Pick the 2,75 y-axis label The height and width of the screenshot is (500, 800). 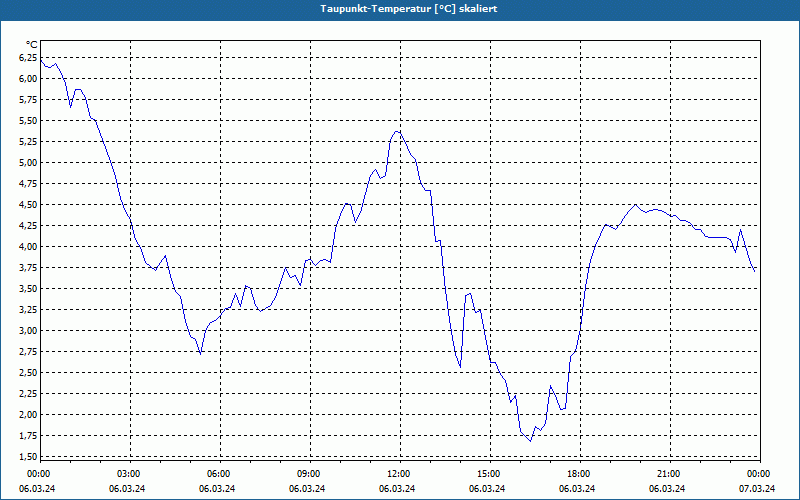coord(28,352)
